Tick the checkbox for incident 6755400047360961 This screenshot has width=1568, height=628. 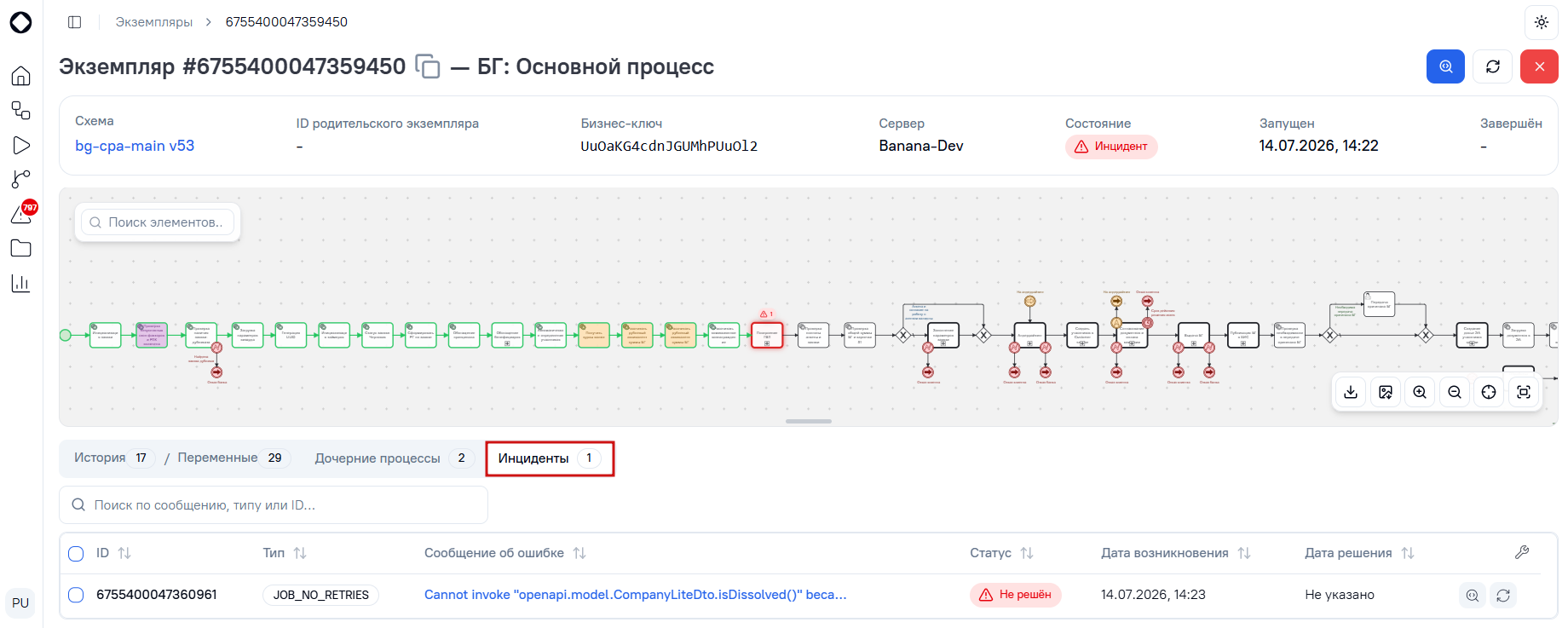tap(76, 595)
